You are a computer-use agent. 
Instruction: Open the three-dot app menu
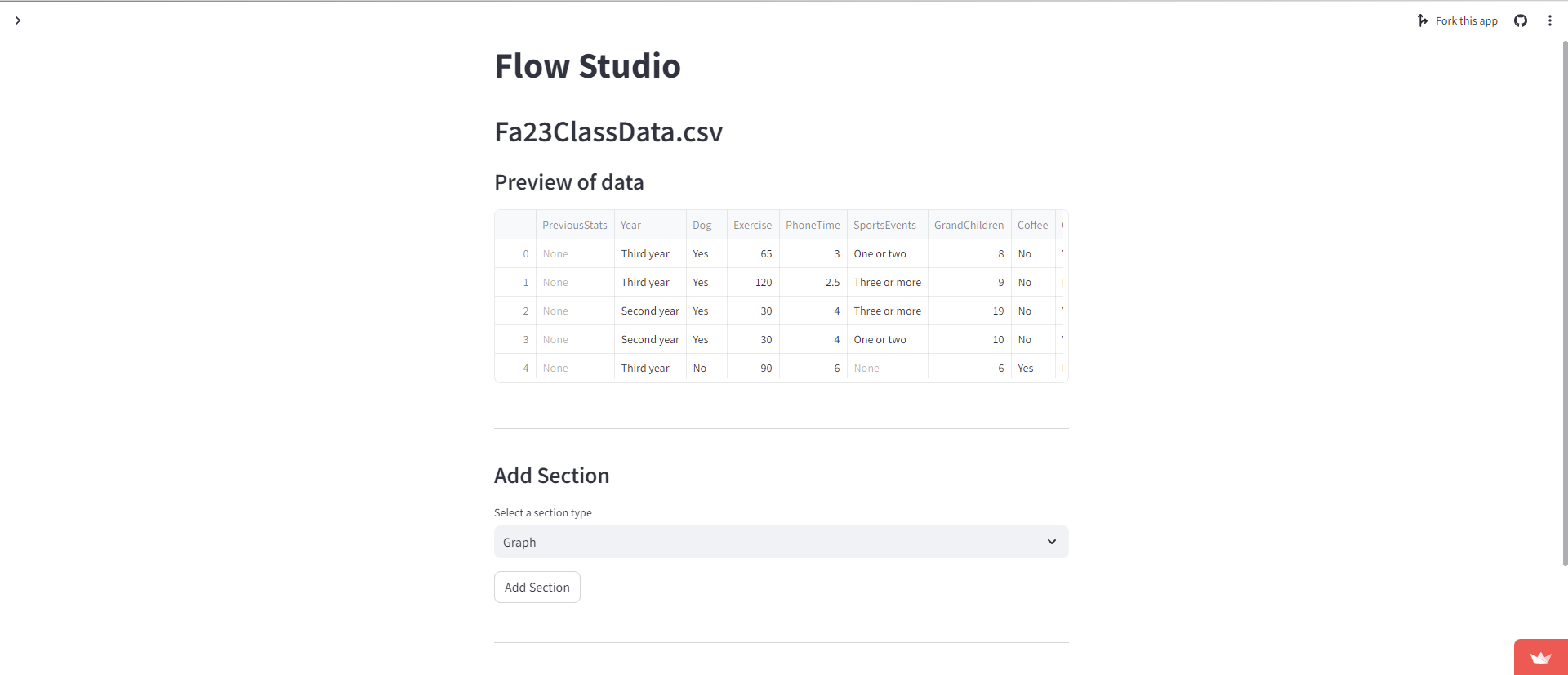pyautogui.click(x=1549, y=20)
